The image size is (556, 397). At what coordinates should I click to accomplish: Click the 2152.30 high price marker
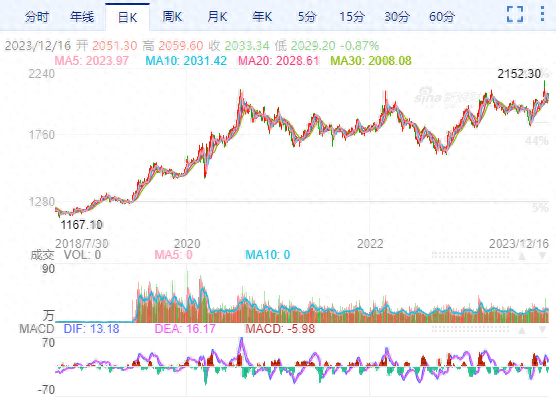[519, 74]
